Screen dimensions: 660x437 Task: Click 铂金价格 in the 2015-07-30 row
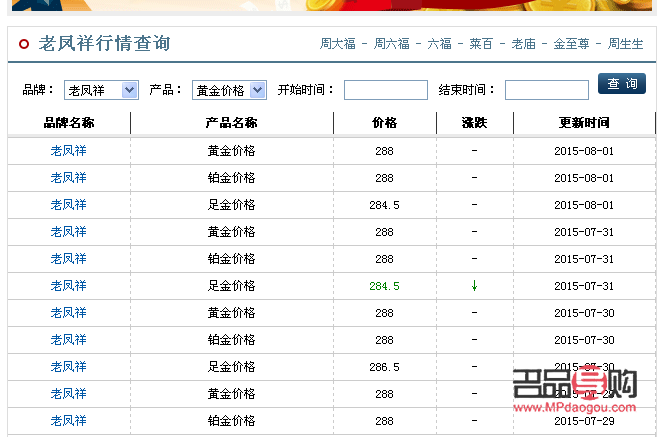(232, 340)
